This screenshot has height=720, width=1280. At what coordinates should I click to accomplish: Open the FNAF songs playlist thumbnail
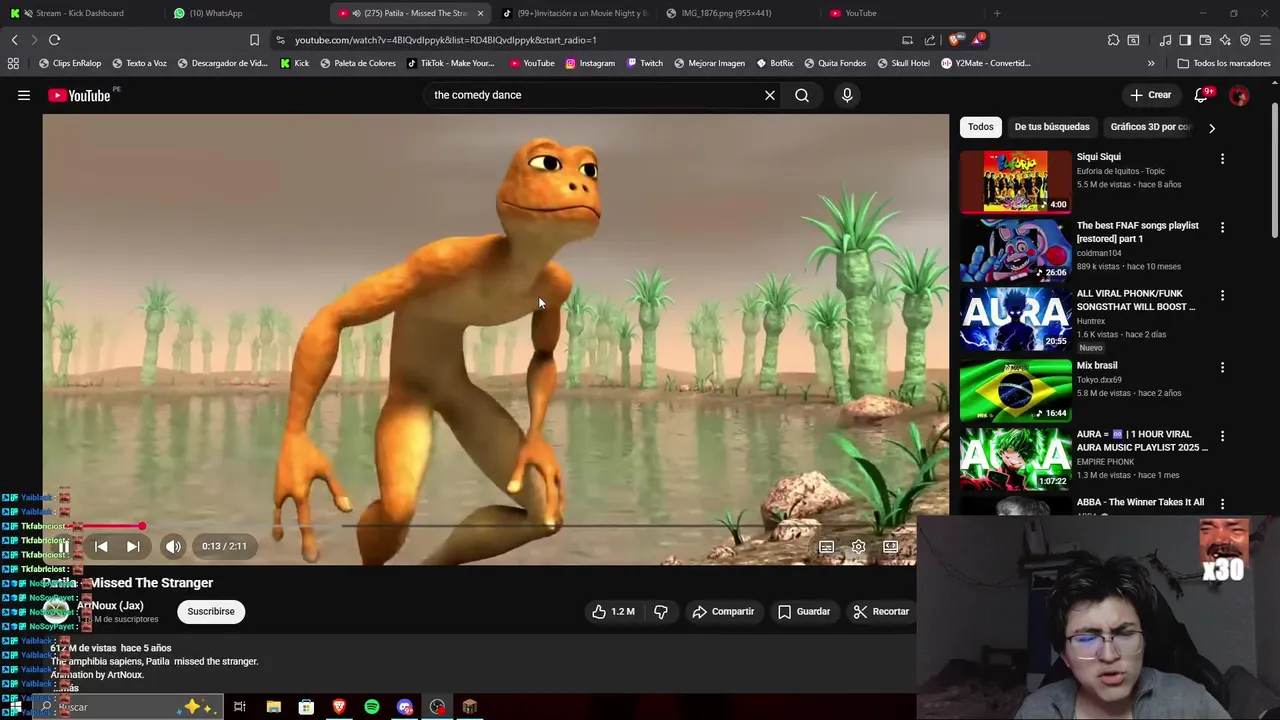click(1016, 250)
